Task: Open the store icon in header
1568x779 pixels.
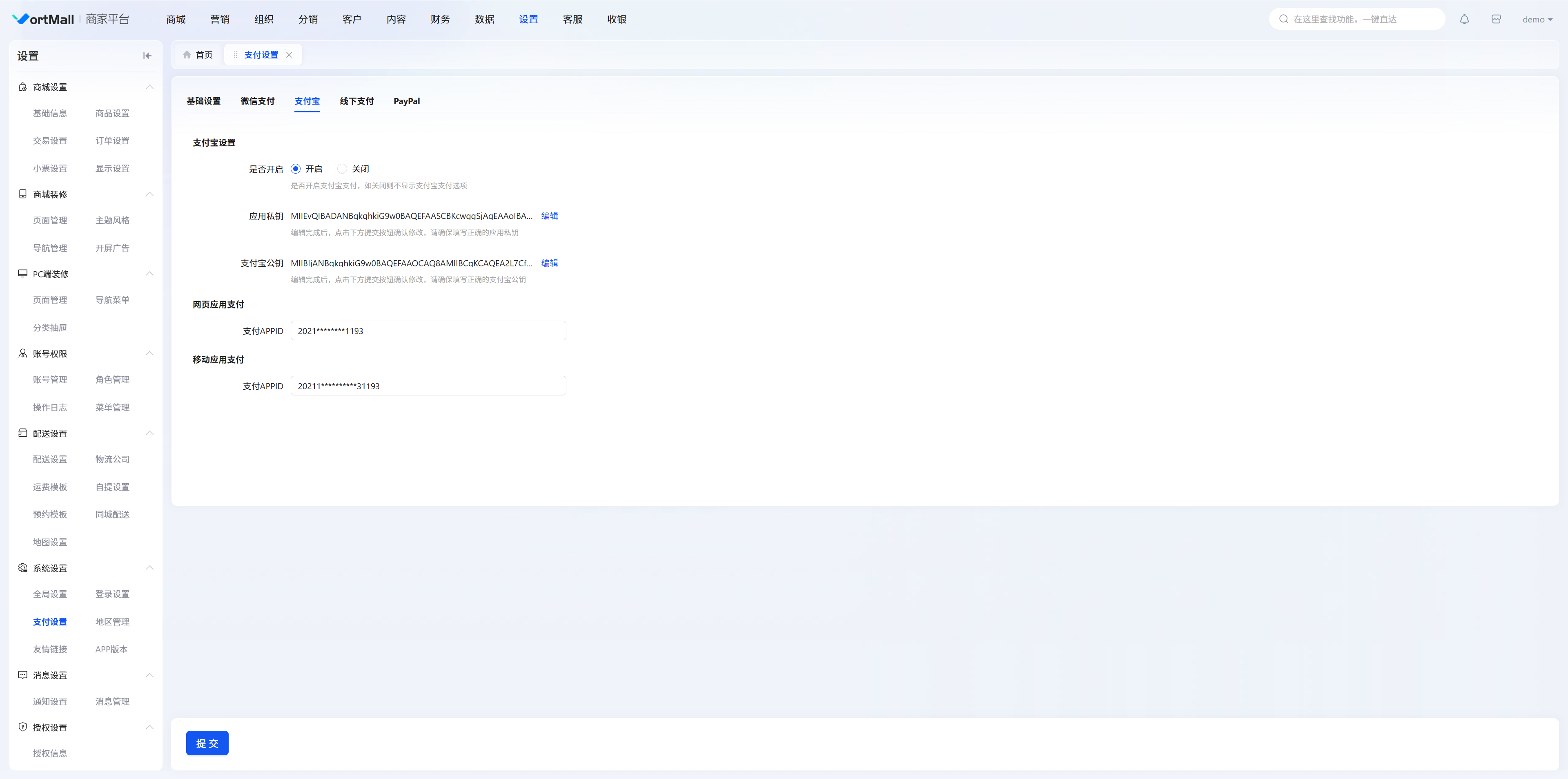Action: 1496,20
